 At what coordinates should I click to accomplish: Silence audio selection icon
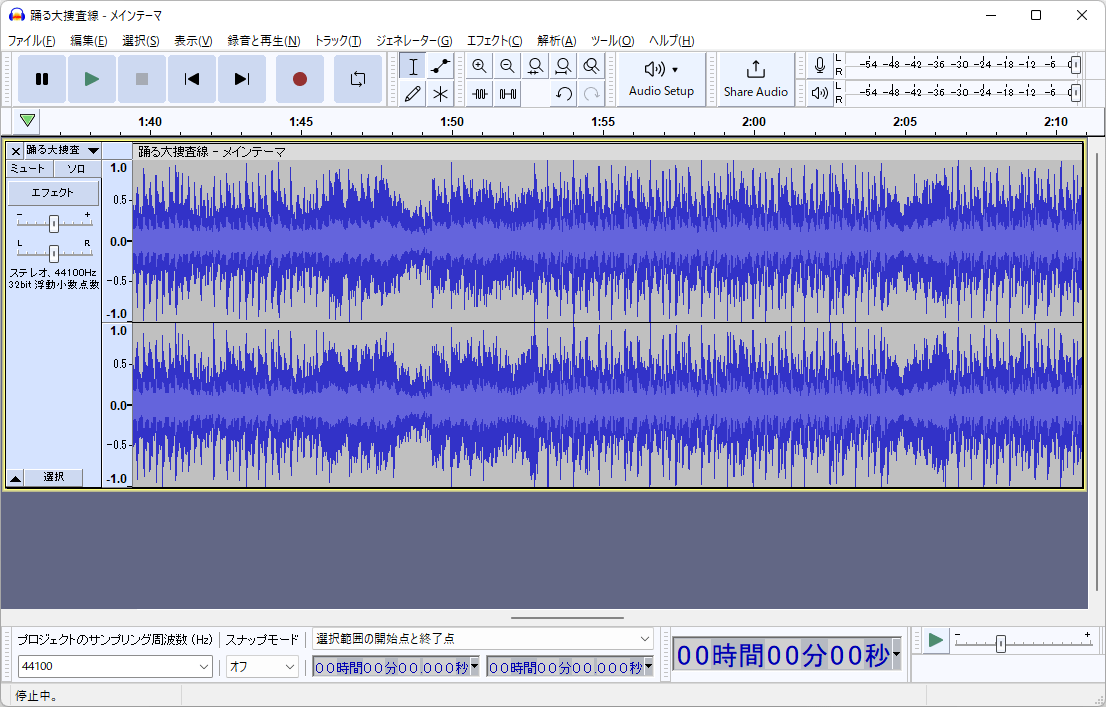507,94
